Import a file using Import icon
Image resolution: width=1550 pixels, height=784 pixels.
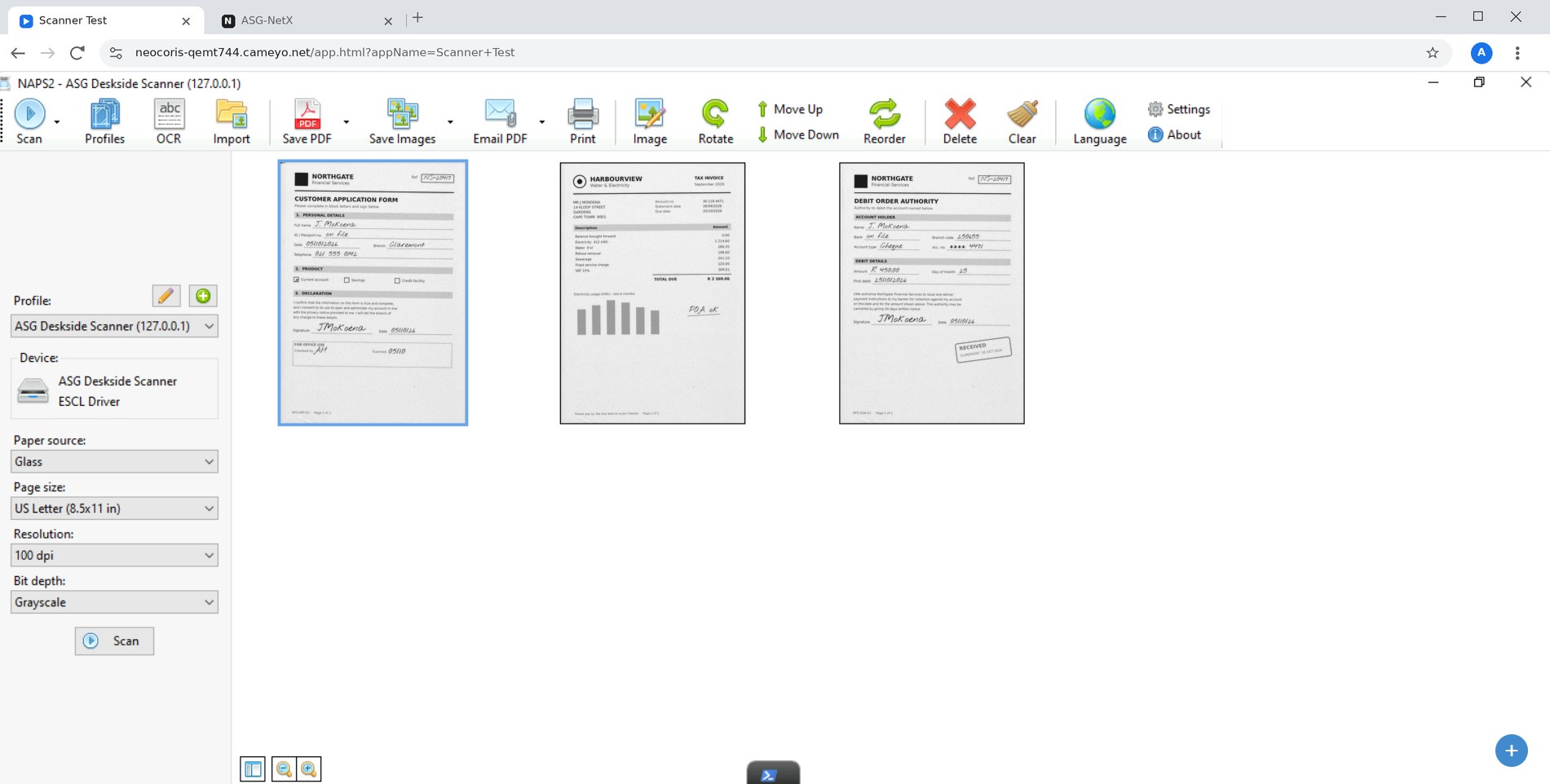[x=232, y=121]
